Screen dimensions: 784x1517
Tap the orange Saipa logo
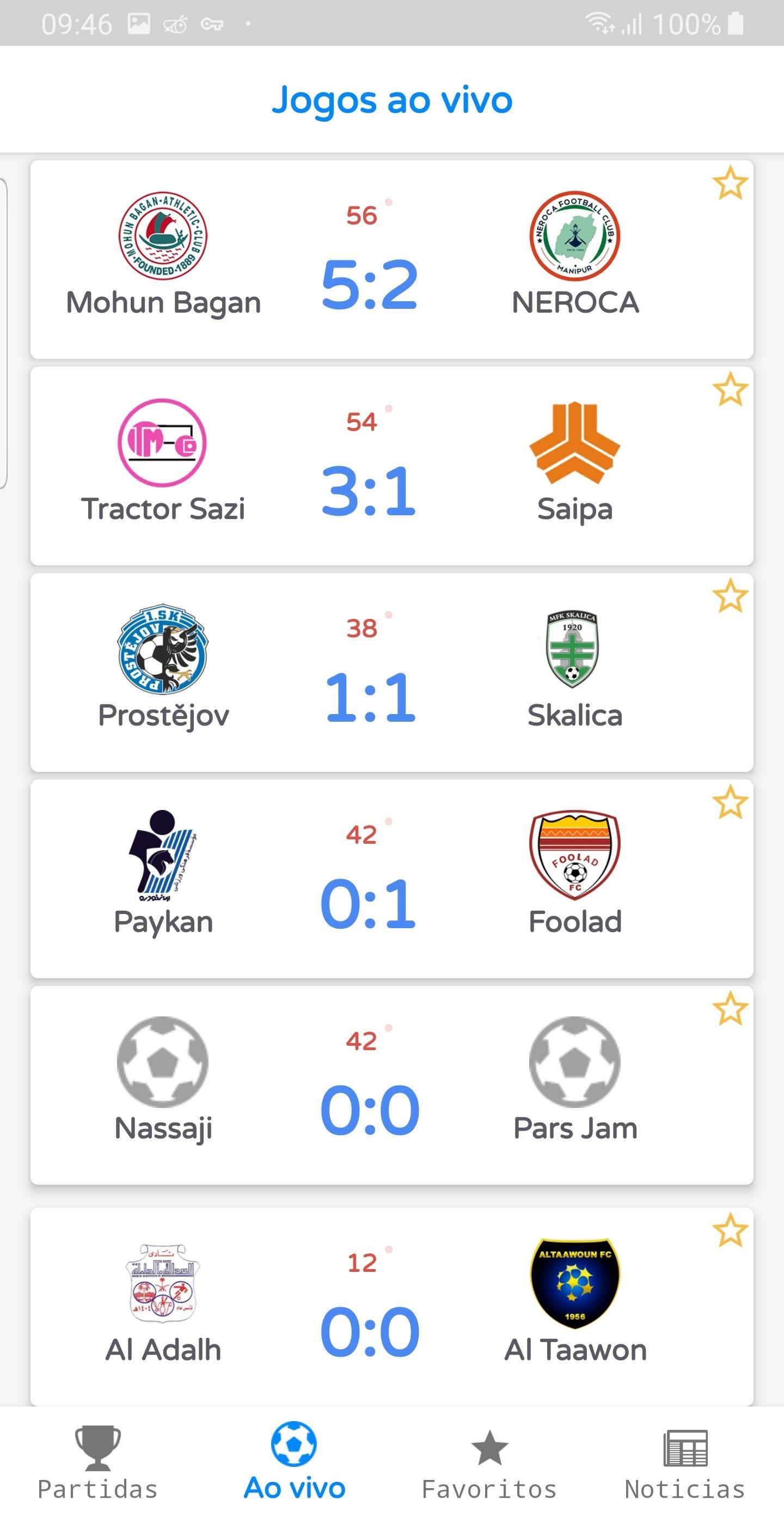point(574,443)
